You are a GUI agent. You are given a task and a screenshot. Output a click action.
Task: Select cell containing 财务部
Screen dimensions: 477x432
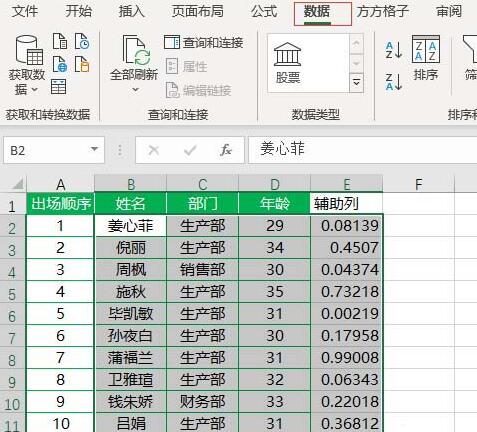[x=202, y=402]
